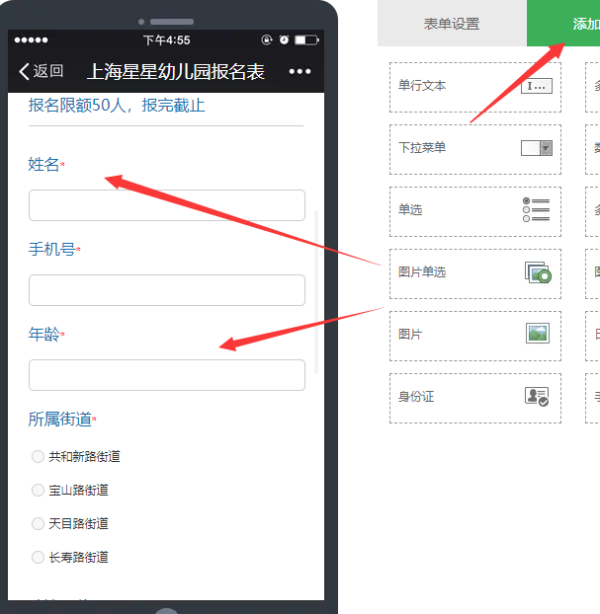Click the dropdown menu component icon
This screenshot has height=614, width=600.
tap(537, 148)
